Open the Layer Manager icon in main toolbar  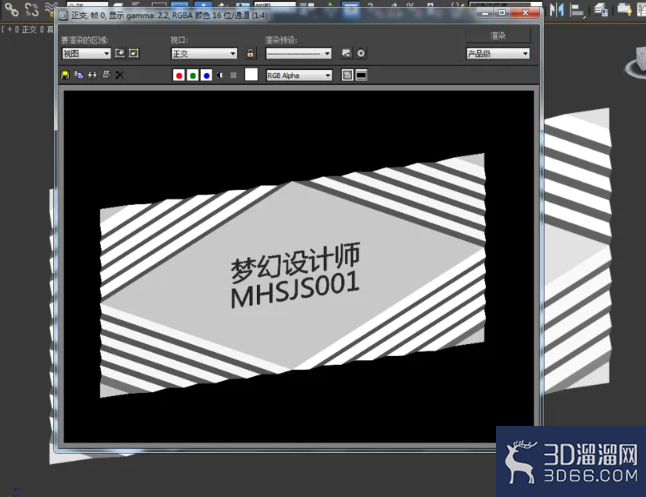coord(601,9)
